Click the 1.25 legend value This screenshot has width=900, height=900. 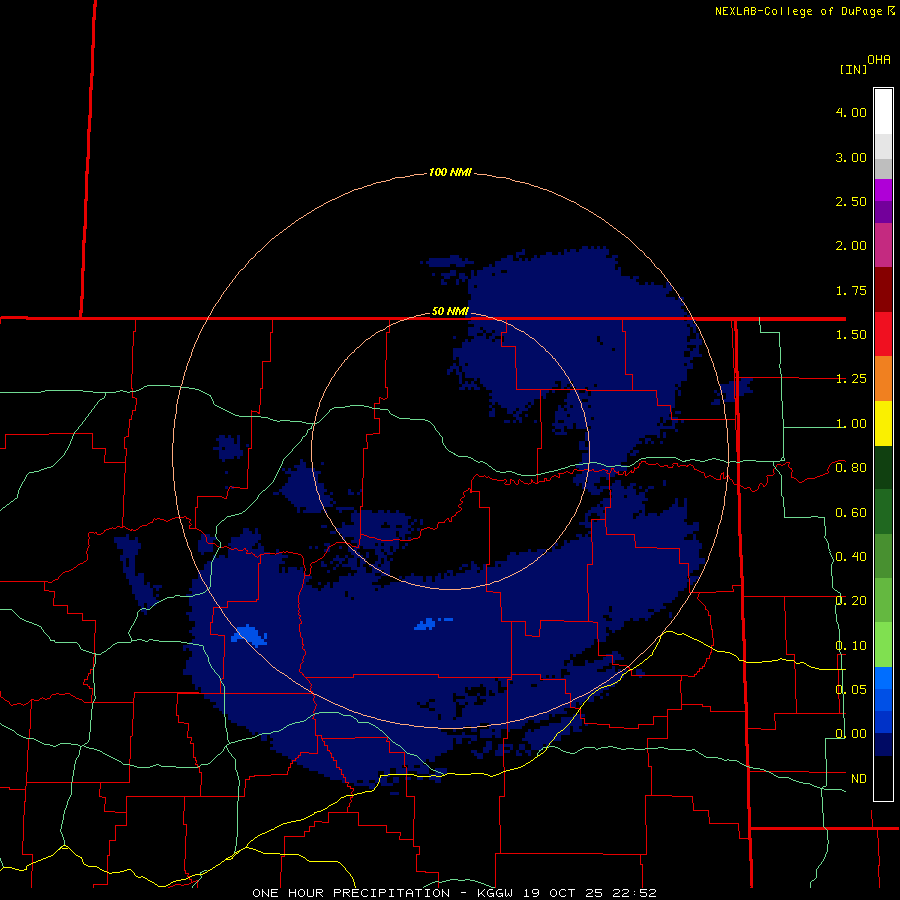click(851, 379)
